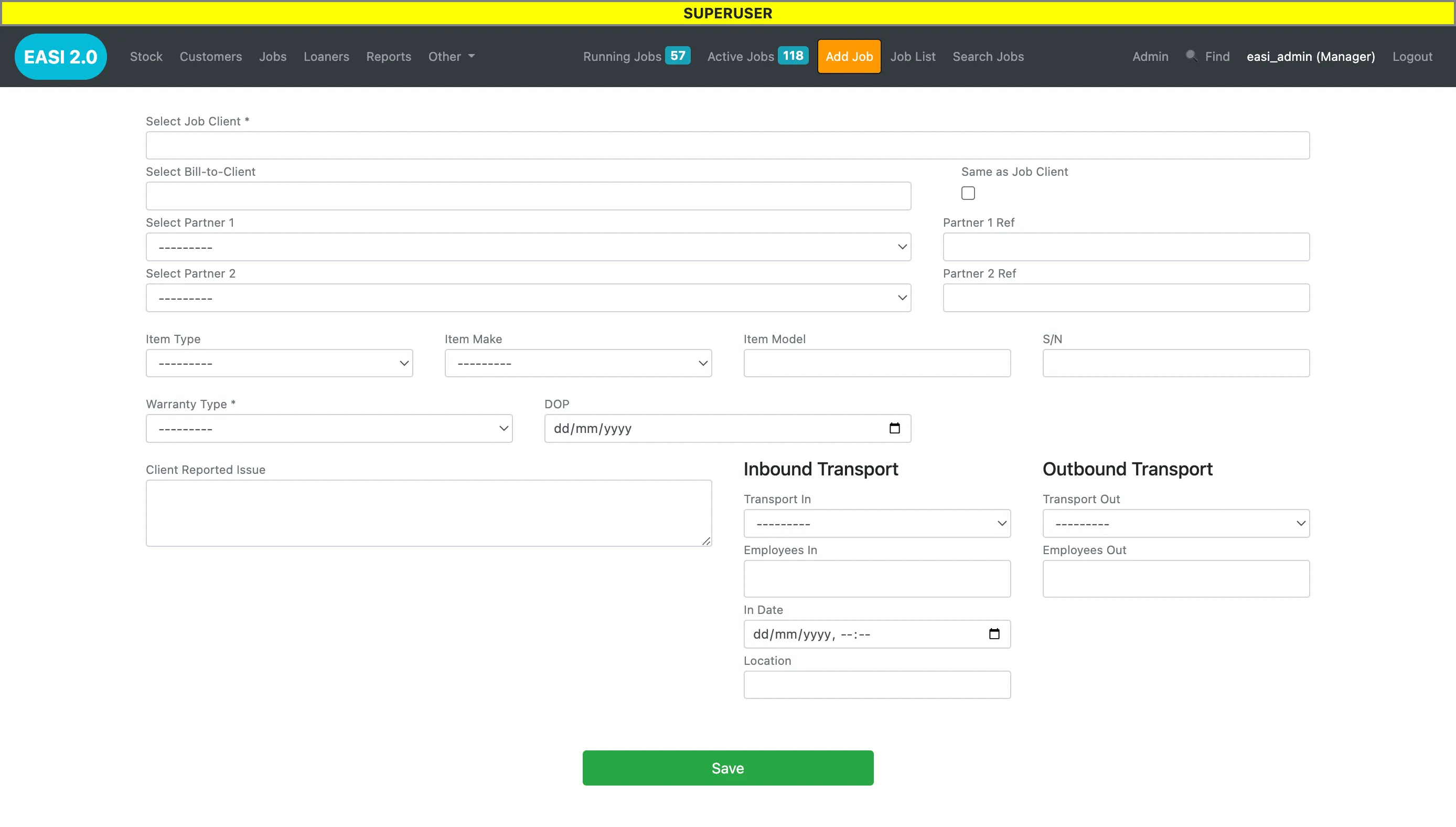Tick the Same as Job Client checkbox
Image resolution: width=1456 pixels, height=827 pixels.
(x=968, y=193)
